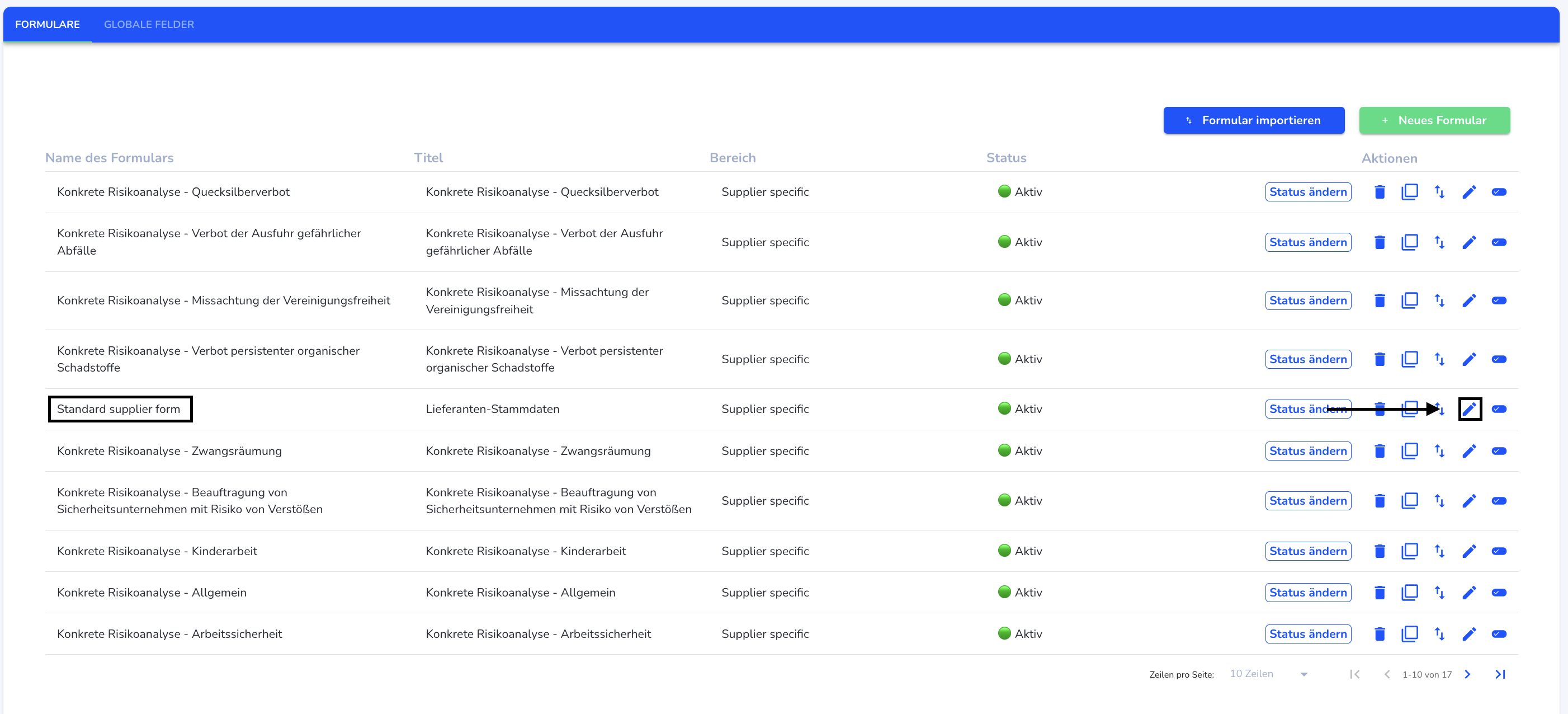This screenshot has width=1568, height=714.
Task: Jump to the first page of forms
Action: click(1355, 674)
